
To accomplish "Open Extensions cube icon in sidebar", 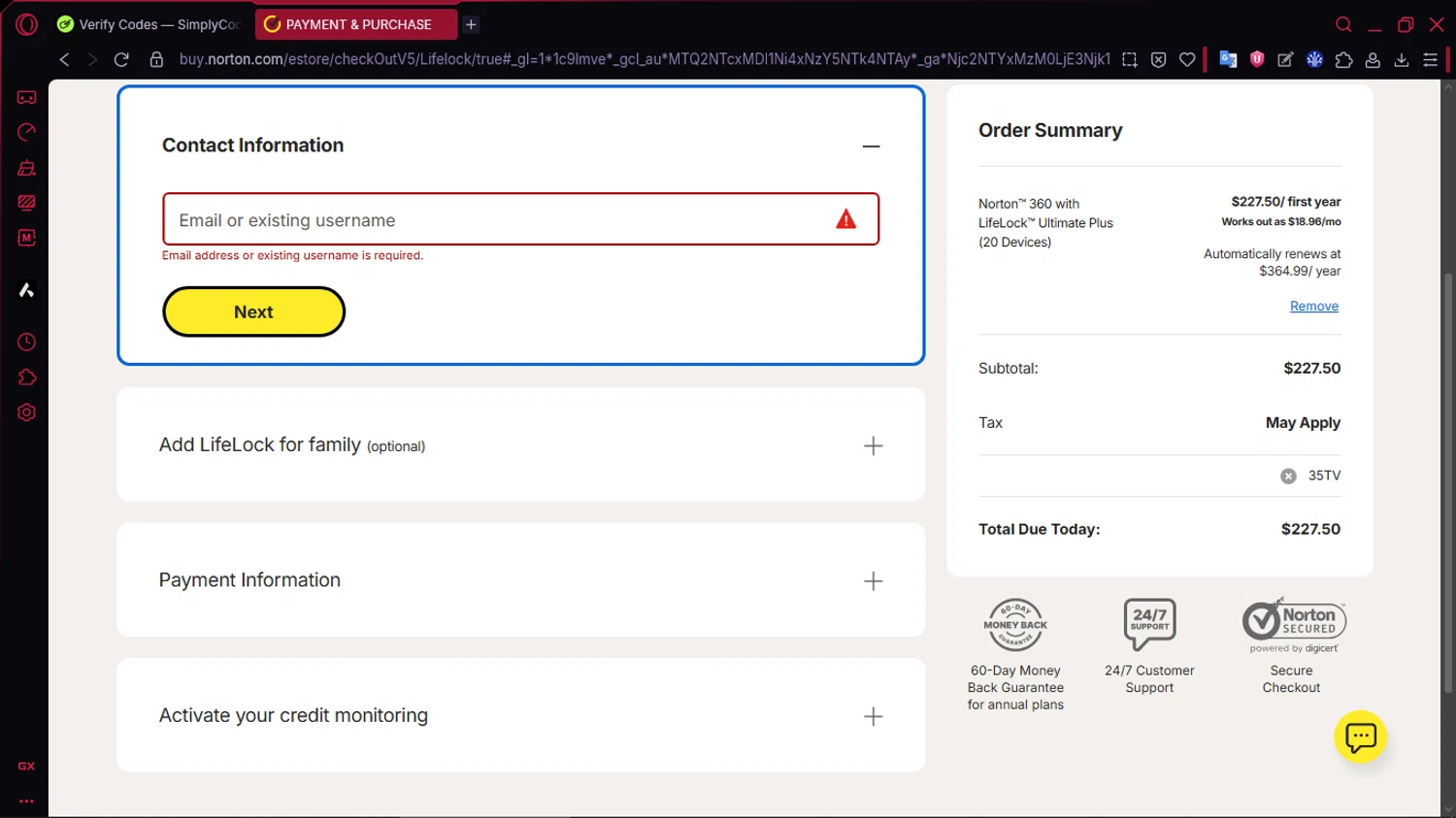I will [26, 377].
